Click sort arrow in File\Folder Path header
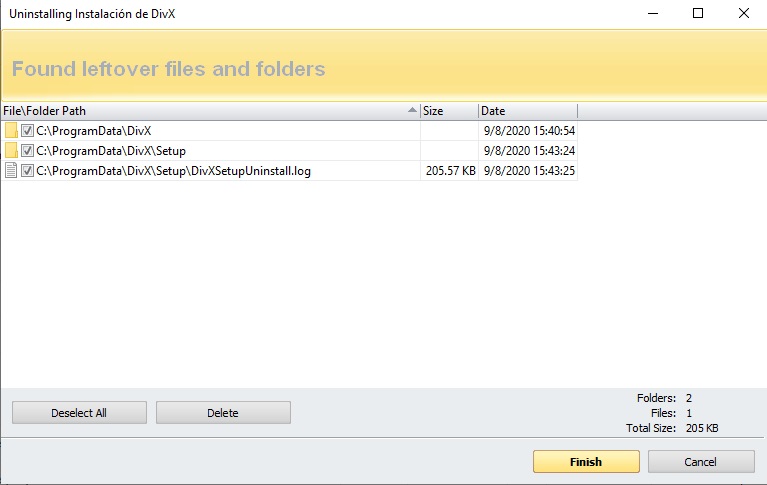 point(412,111)
